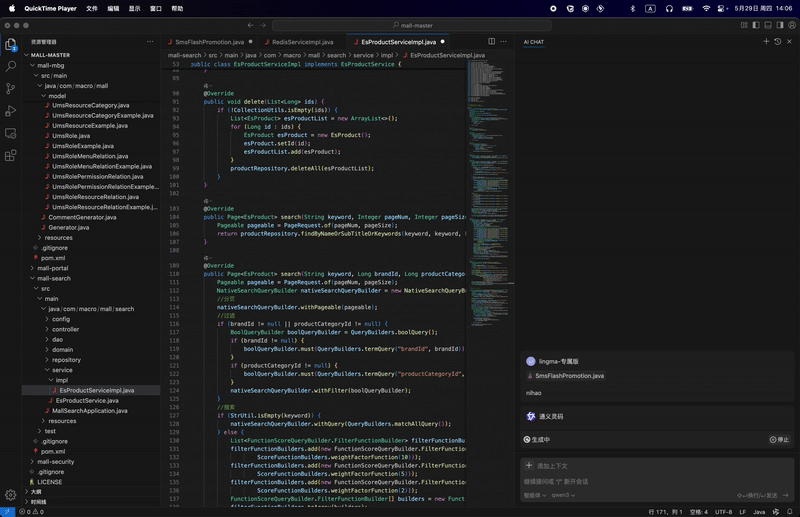Open the AI chat history

point(778,42)
